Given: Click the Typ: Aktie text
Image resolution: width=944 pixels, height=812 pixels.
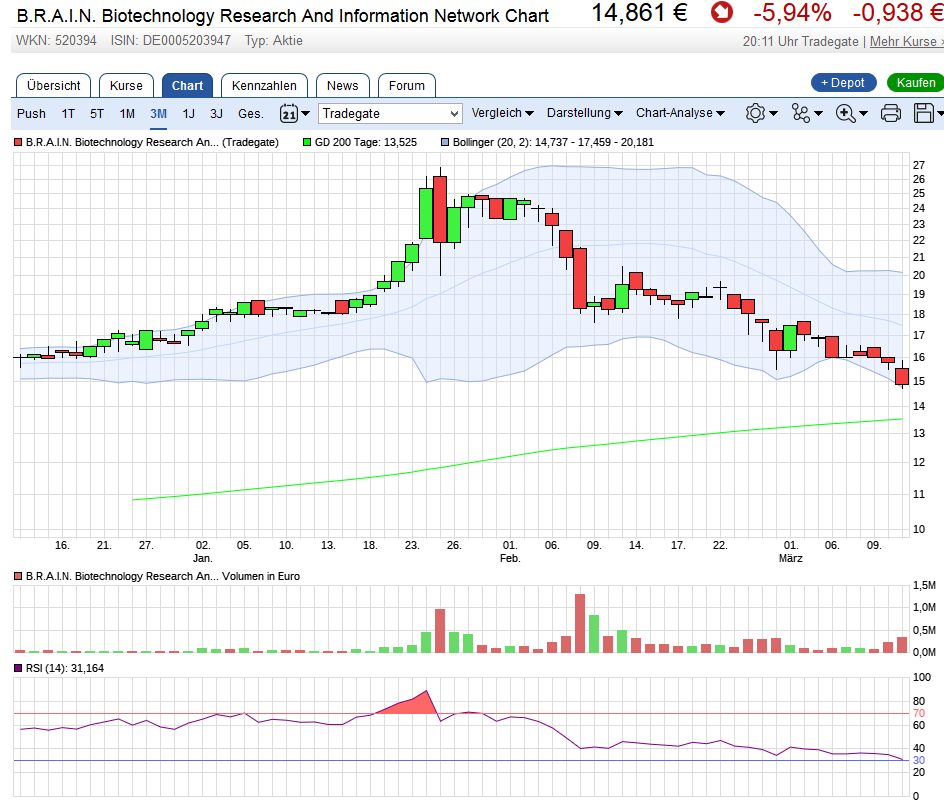Looking at the screenshot, I should [273, 41].
